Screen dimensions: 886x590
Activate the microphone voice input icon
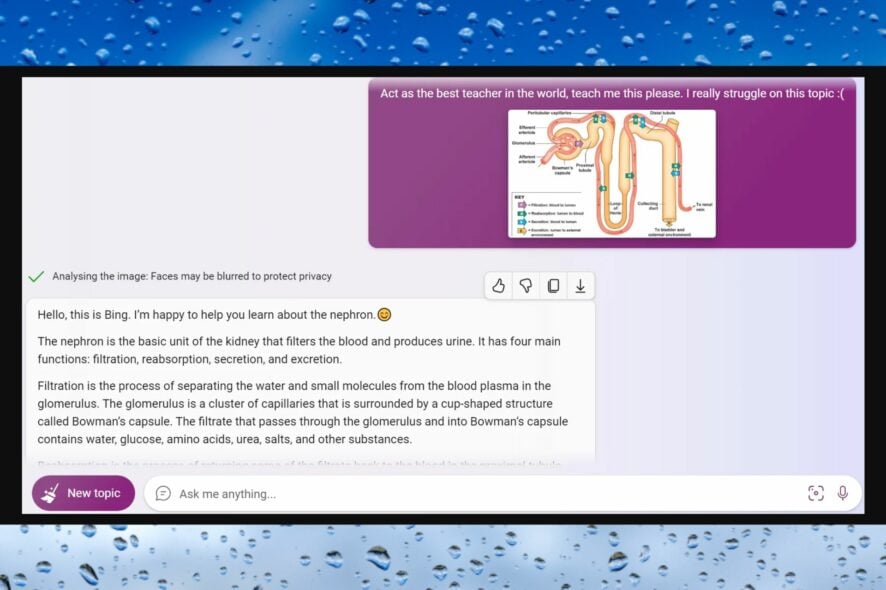coord(842,493)
